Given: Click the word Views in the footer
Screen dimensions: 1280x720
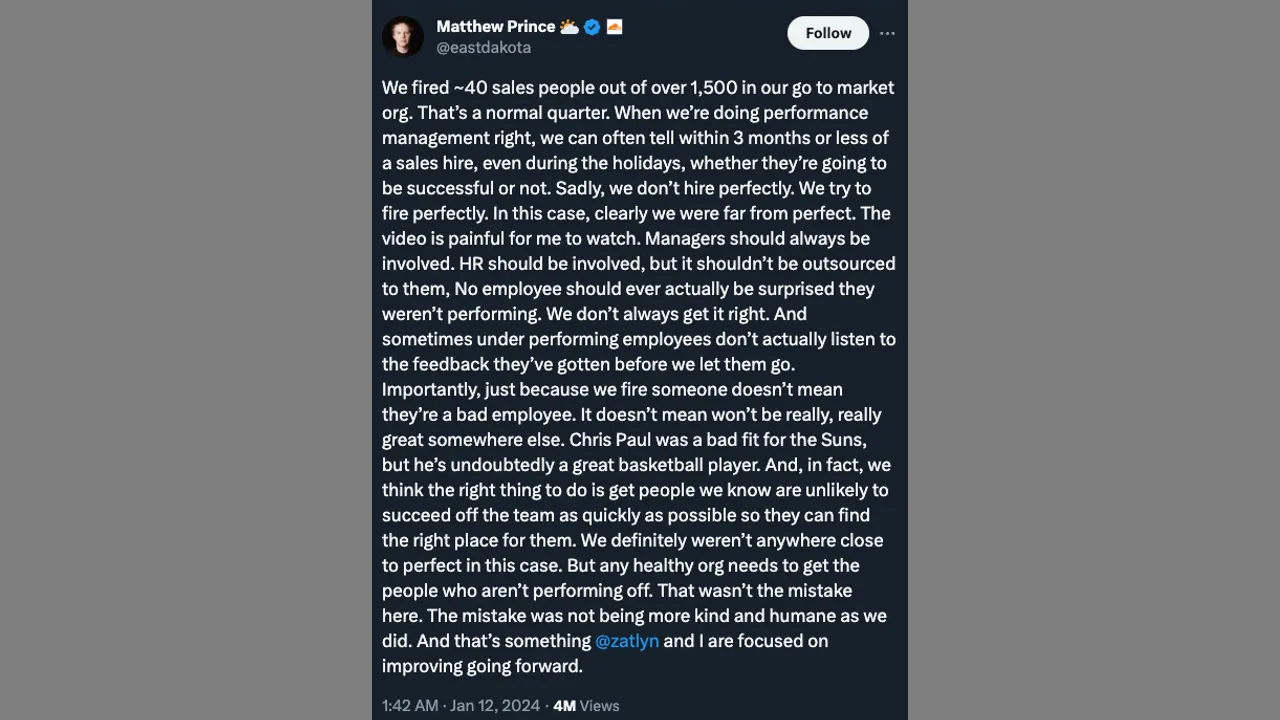Looking at the screenshot, I should tap(599, 706).
